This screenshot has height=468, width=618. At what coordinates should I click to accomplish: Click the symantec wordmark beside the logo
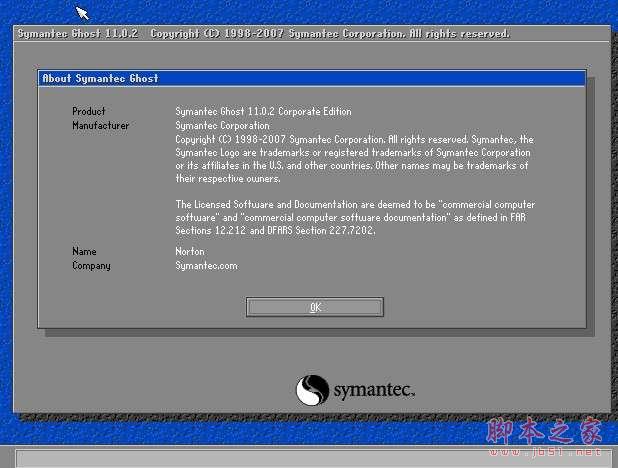click(372, 389)
